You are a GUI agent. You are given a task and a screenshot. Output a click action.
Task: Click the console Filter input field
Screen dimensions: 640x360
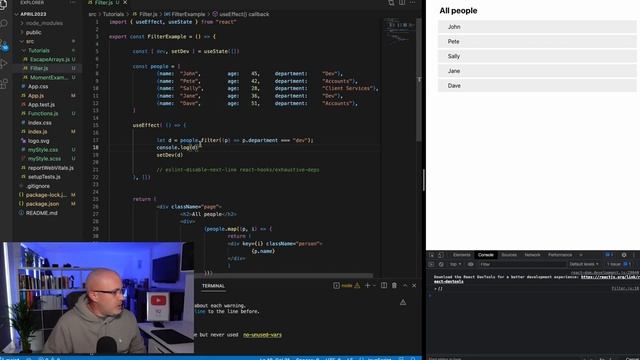(x=522, y=264)
